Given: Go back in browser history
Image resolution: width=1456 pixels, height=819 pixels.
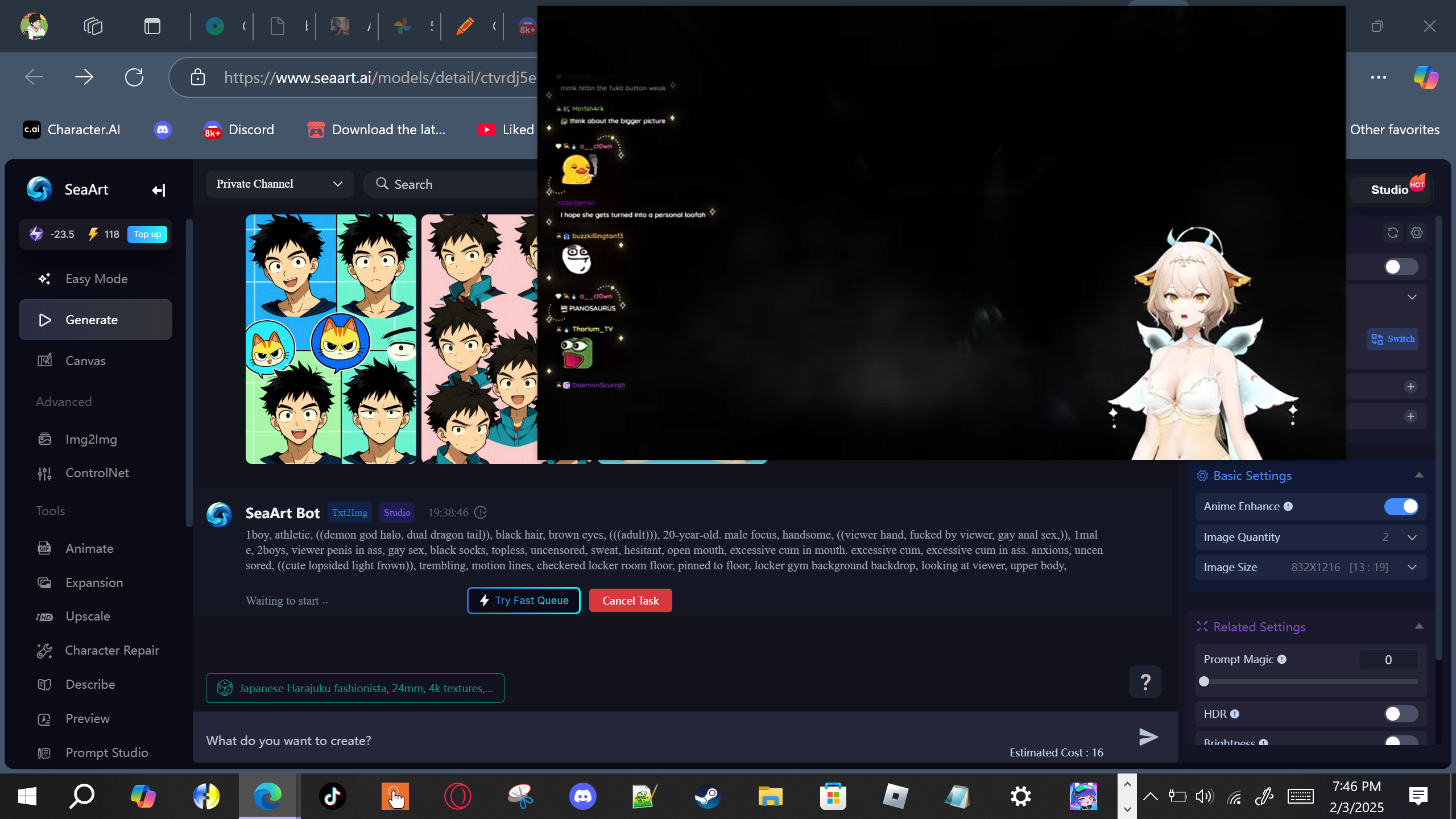Looking at the screenshot, I should tap(34, 77).
